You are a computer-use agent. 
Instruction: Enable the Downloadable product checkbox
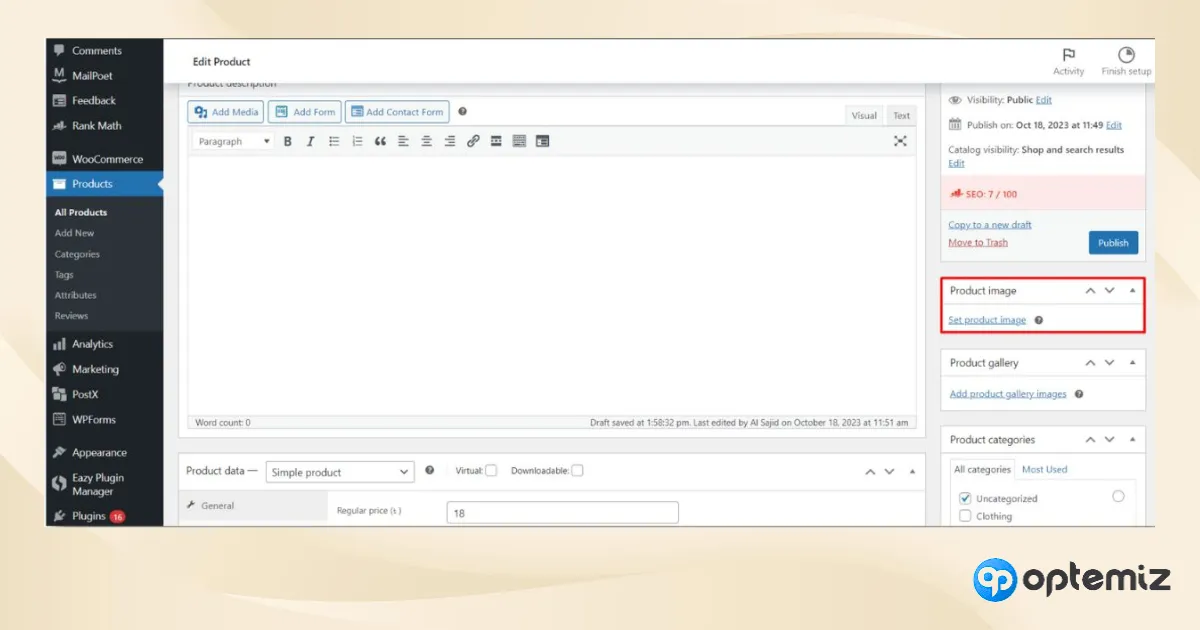577,471
